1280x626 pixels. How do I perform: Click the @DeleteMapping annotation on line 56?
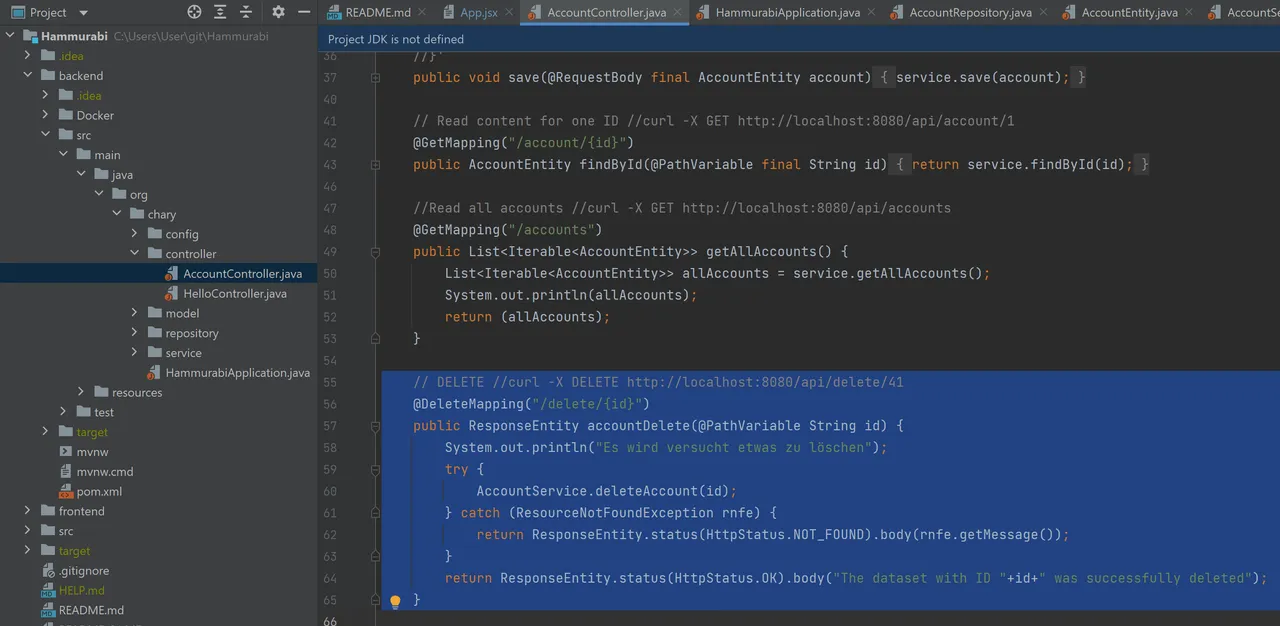pos(531,404)
